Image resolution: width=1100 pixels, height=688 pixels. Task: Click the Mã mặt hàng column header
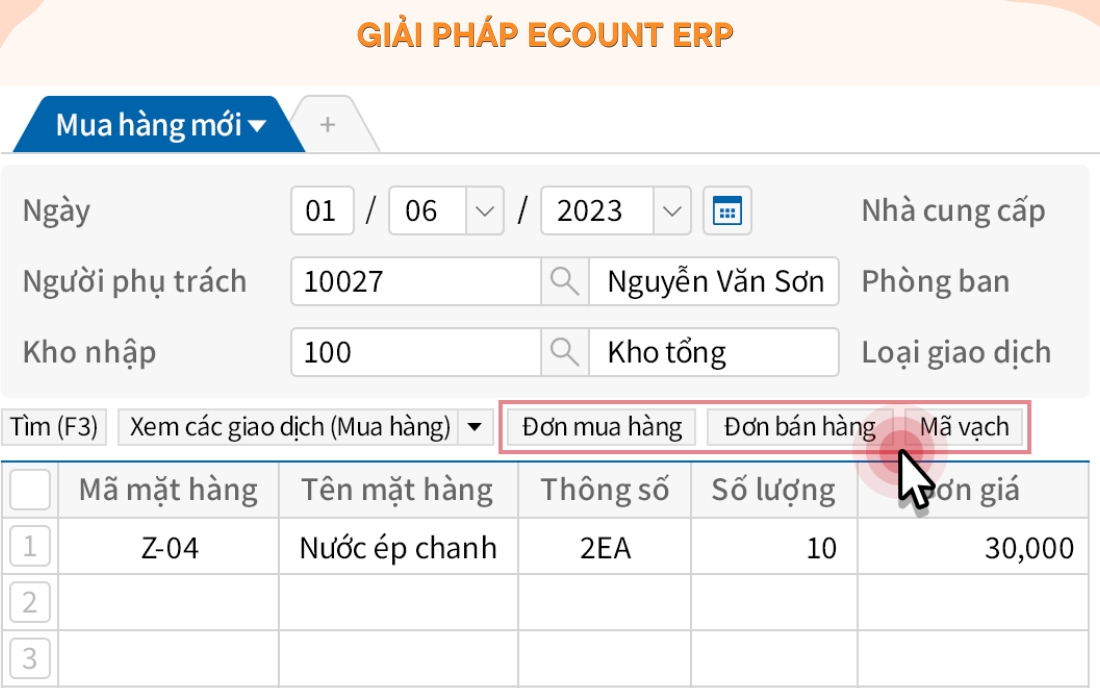click(168, 490)
